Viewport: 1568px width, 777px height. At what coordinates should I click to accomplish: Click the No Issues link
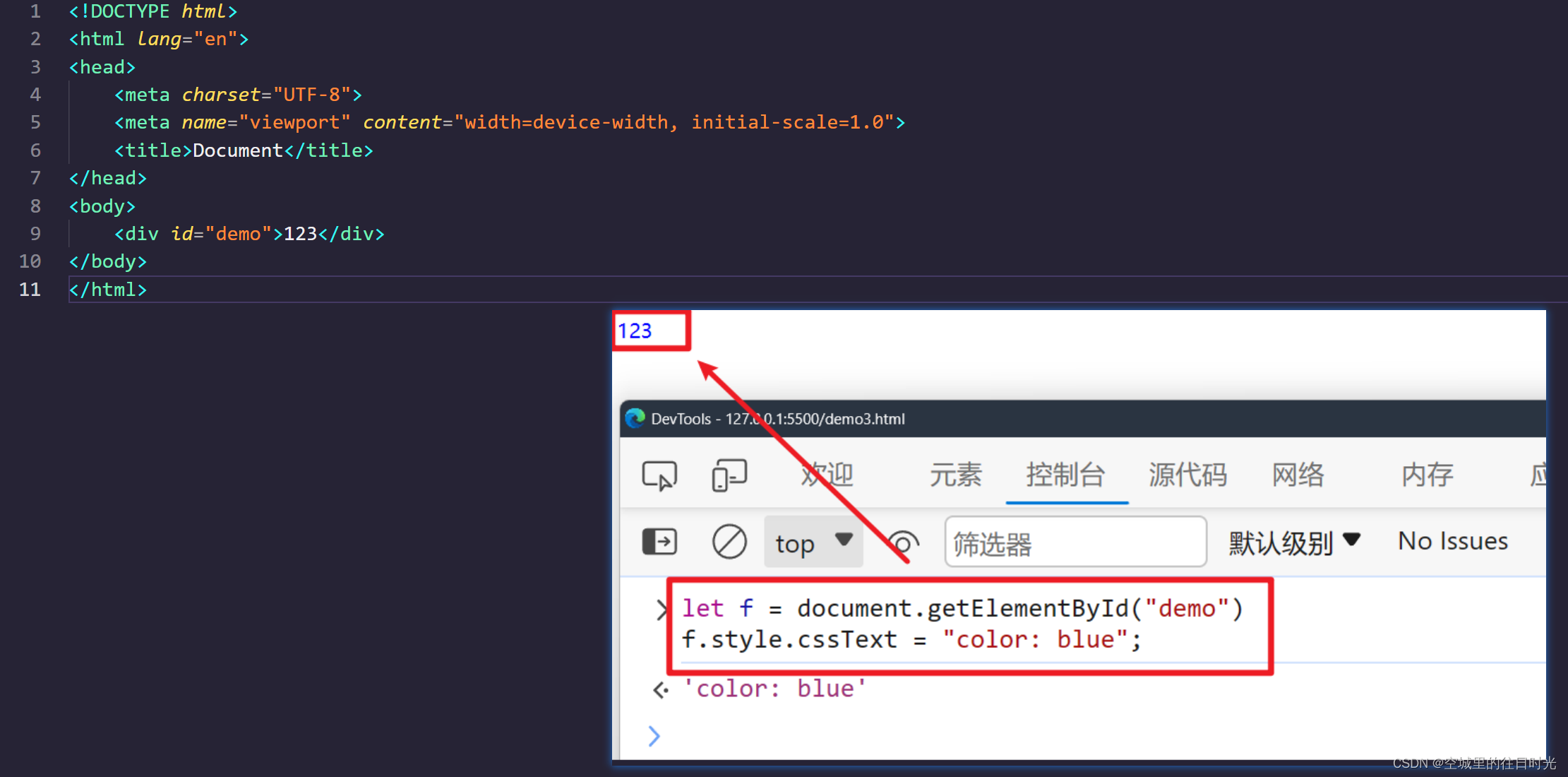(1452, 540)
